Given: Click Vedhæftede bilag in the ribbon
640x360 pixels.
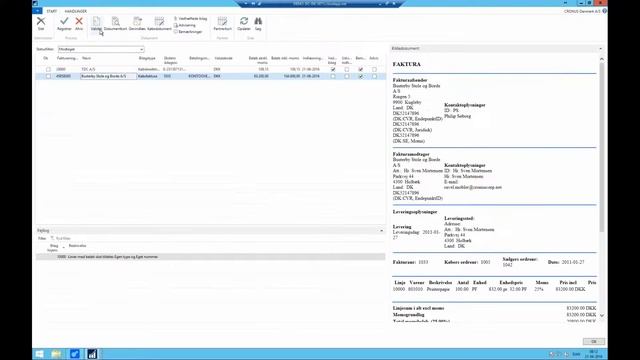Looking at the screenshot, I should click(x=191, y=18).
